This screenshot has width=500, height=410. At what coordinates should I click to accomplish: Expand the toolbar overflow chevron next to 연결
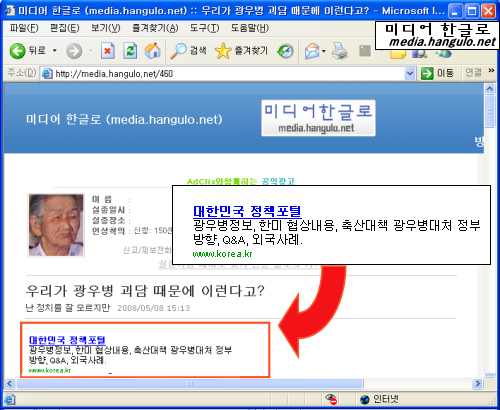pyautogui.click(x=491, y=70)
